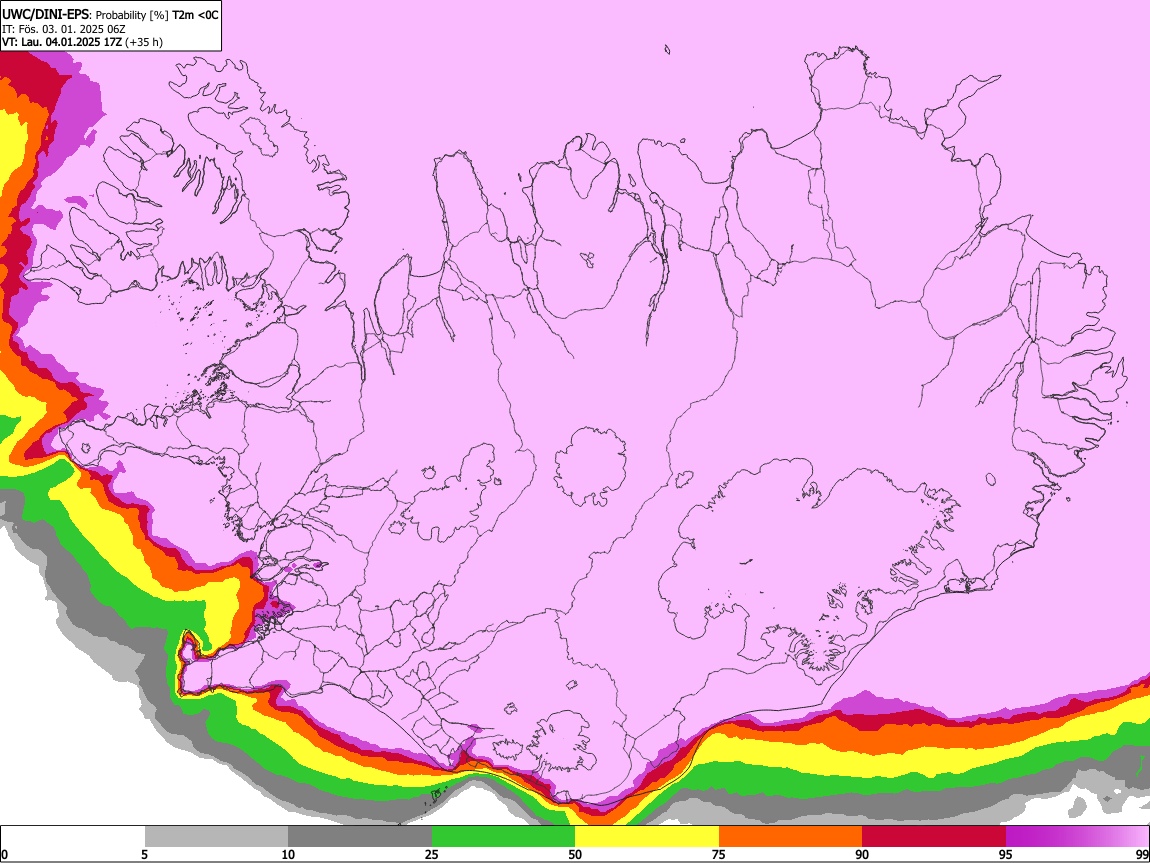Viewport: 1150px width, 863px height.
Task: Click the legend label '75'
Action: [x=719, y=854]
